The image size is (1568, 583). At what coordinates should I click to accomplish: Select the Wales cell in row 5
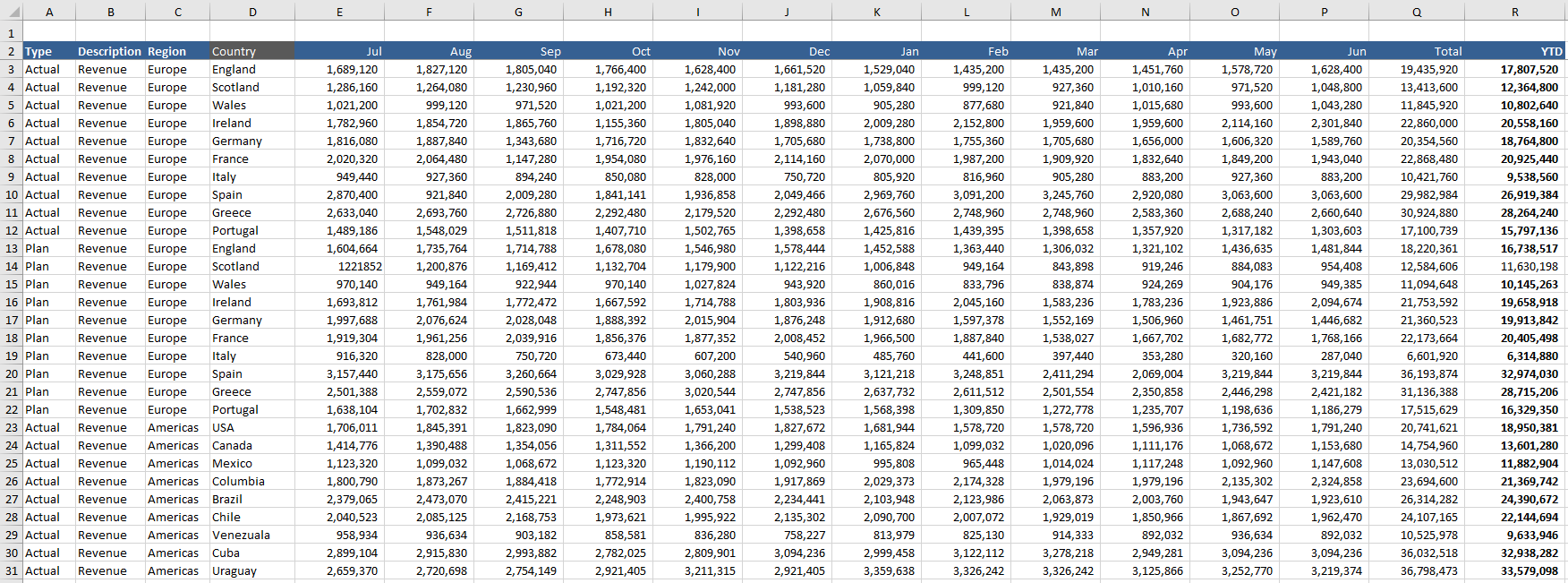point(252,105)
